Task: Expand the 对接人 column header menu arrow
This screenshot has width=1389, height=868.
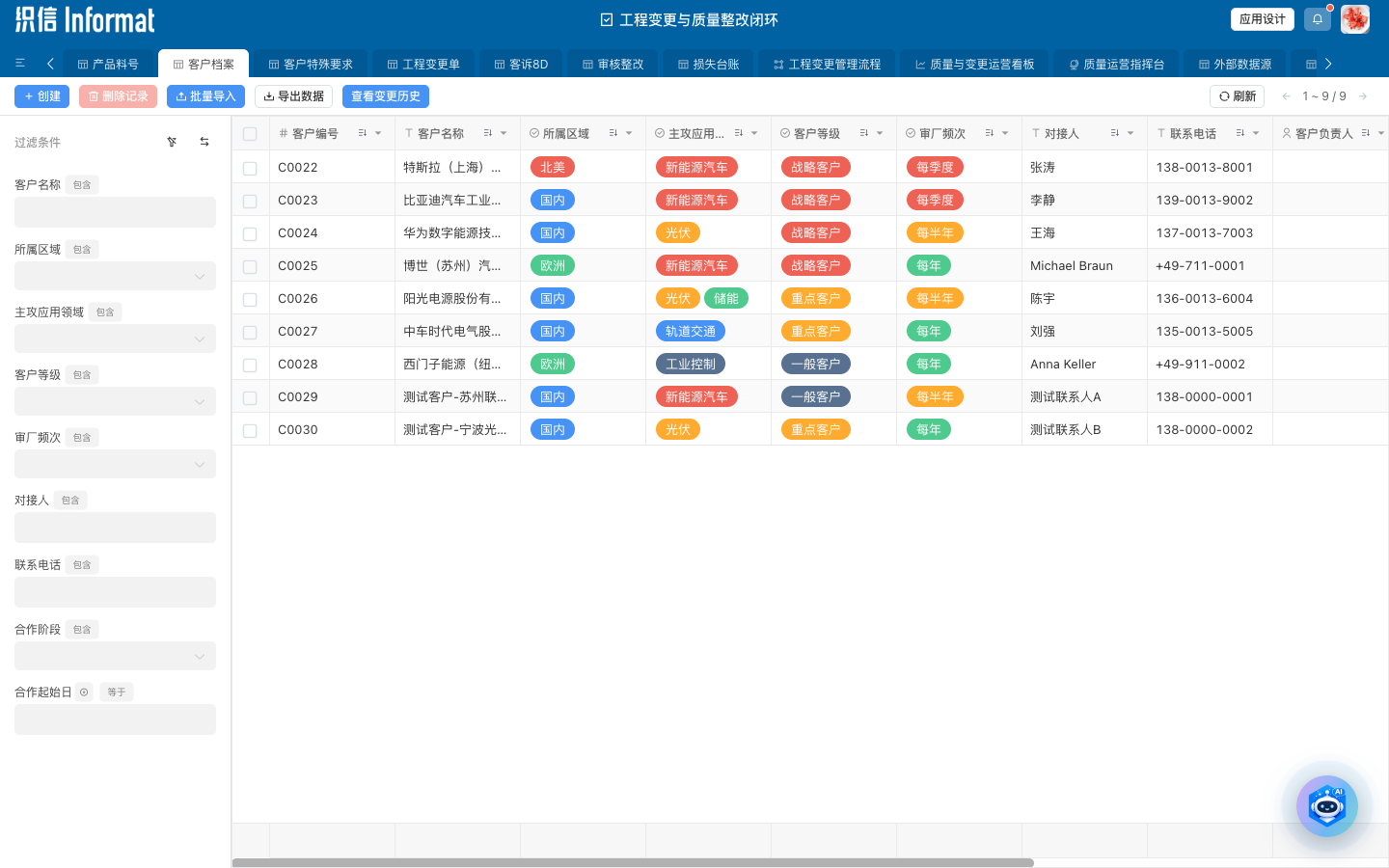Action: (x=1130, y=133)
